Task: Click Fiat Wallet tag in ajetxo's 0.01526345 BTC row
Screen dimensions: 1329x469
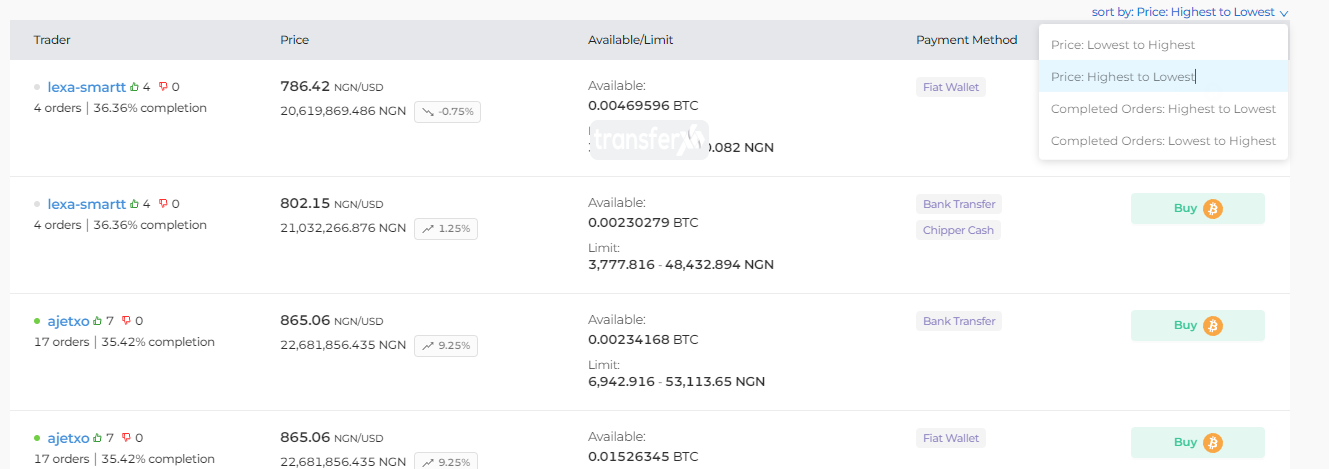Action: (951, 438)
